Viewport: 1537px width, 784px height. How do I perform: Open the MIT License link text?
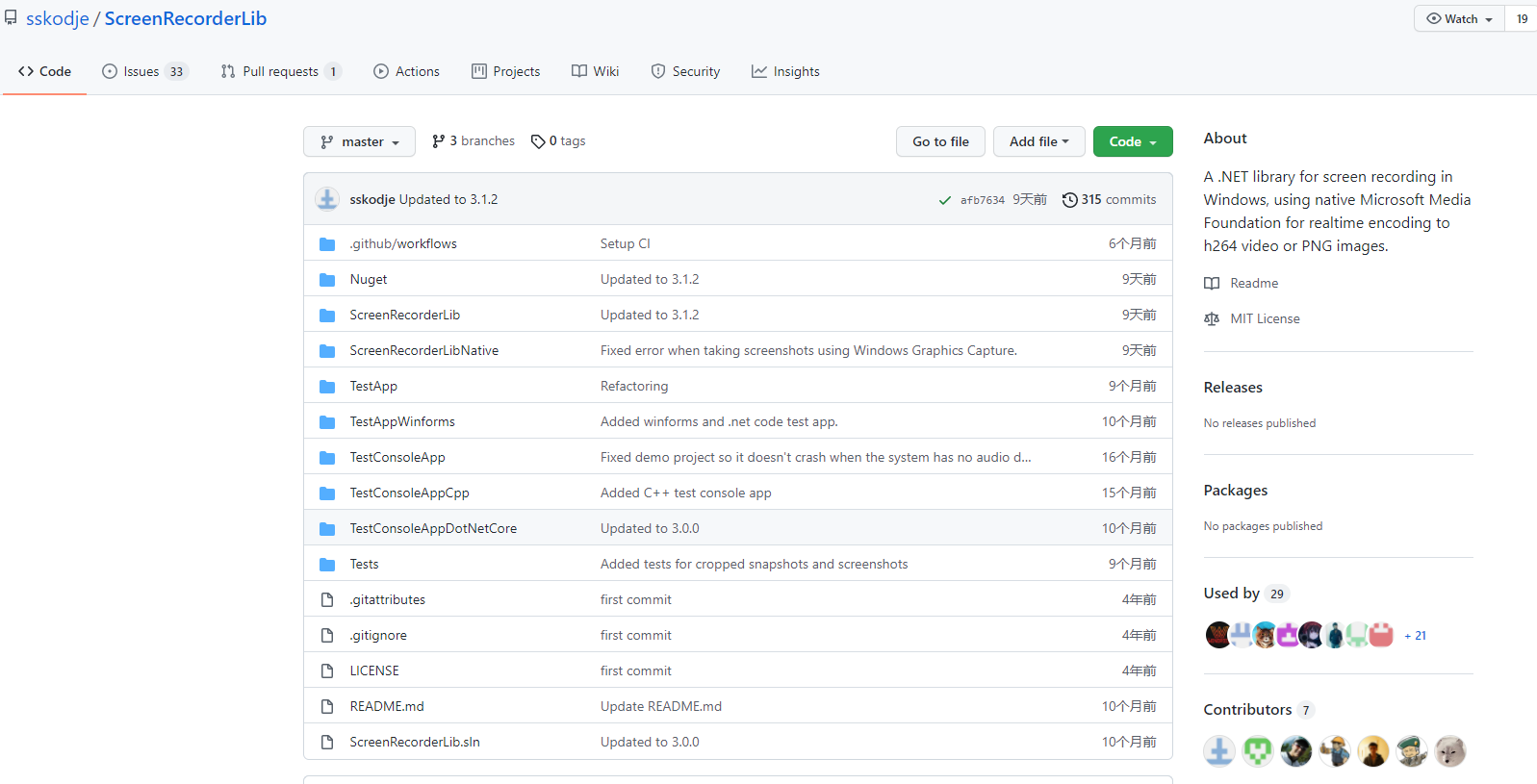1265,319
